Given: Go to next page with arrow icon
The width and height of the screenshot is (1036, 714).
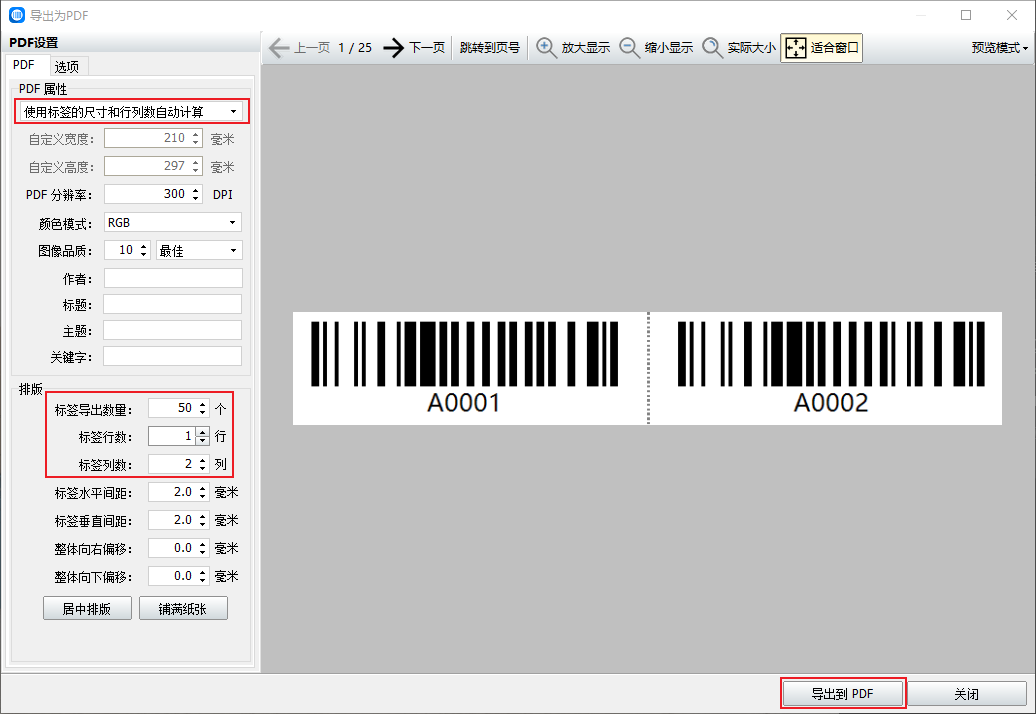Looking at the screenshot, I should (394, 47).
